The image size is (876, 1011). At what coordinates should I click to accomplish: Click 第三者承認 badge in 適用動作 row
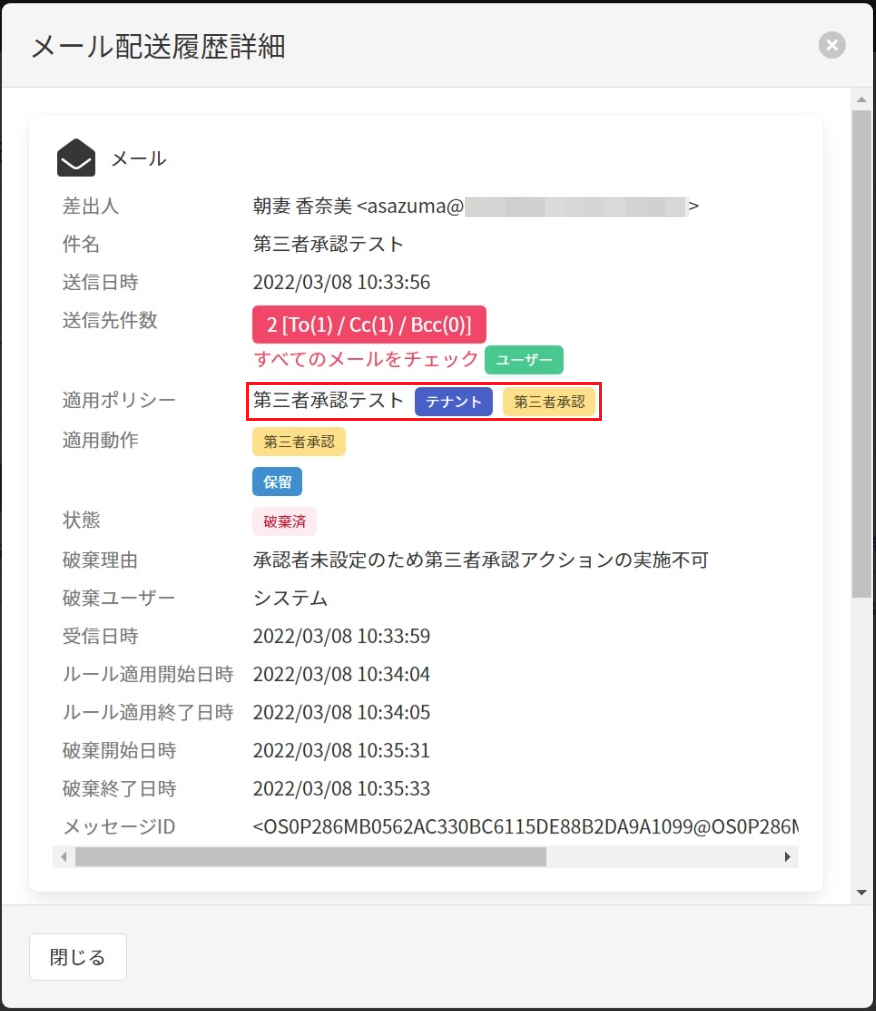pos(298,441)
